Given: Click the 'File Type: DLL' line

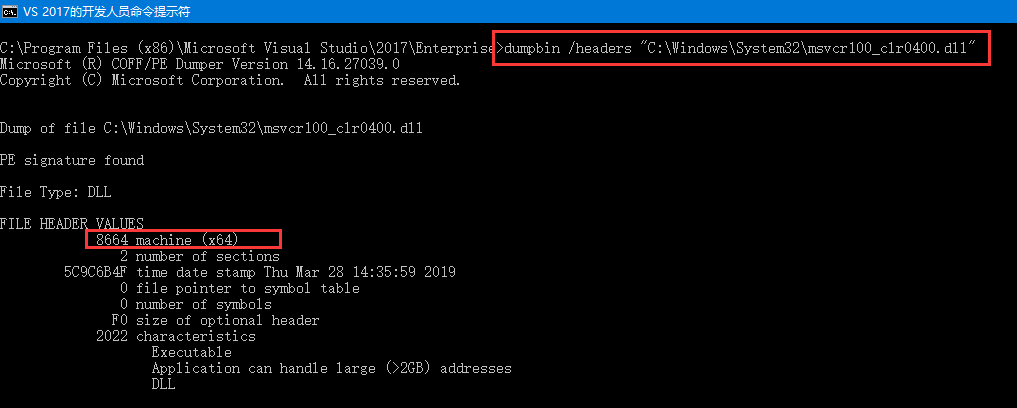Looking at the screenshot, I should [x=56, y=192].
